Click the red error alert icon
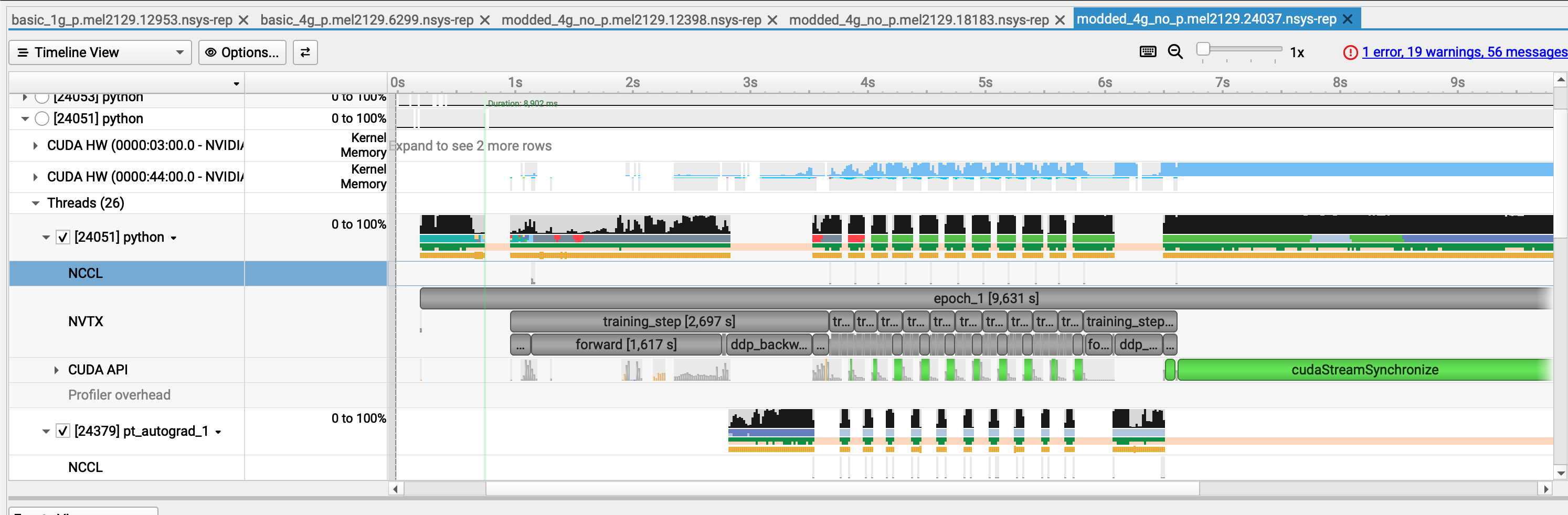The width and height of the screenshot is (1568, 515). coord(1350,52)
